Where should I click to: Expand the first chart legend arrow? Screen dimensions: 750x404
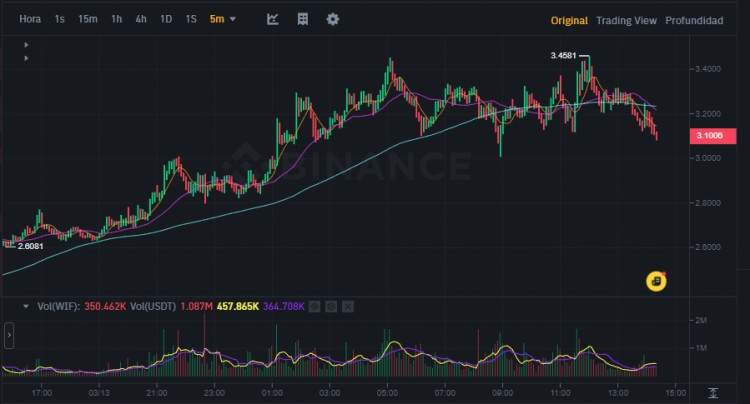coord(25,45)
